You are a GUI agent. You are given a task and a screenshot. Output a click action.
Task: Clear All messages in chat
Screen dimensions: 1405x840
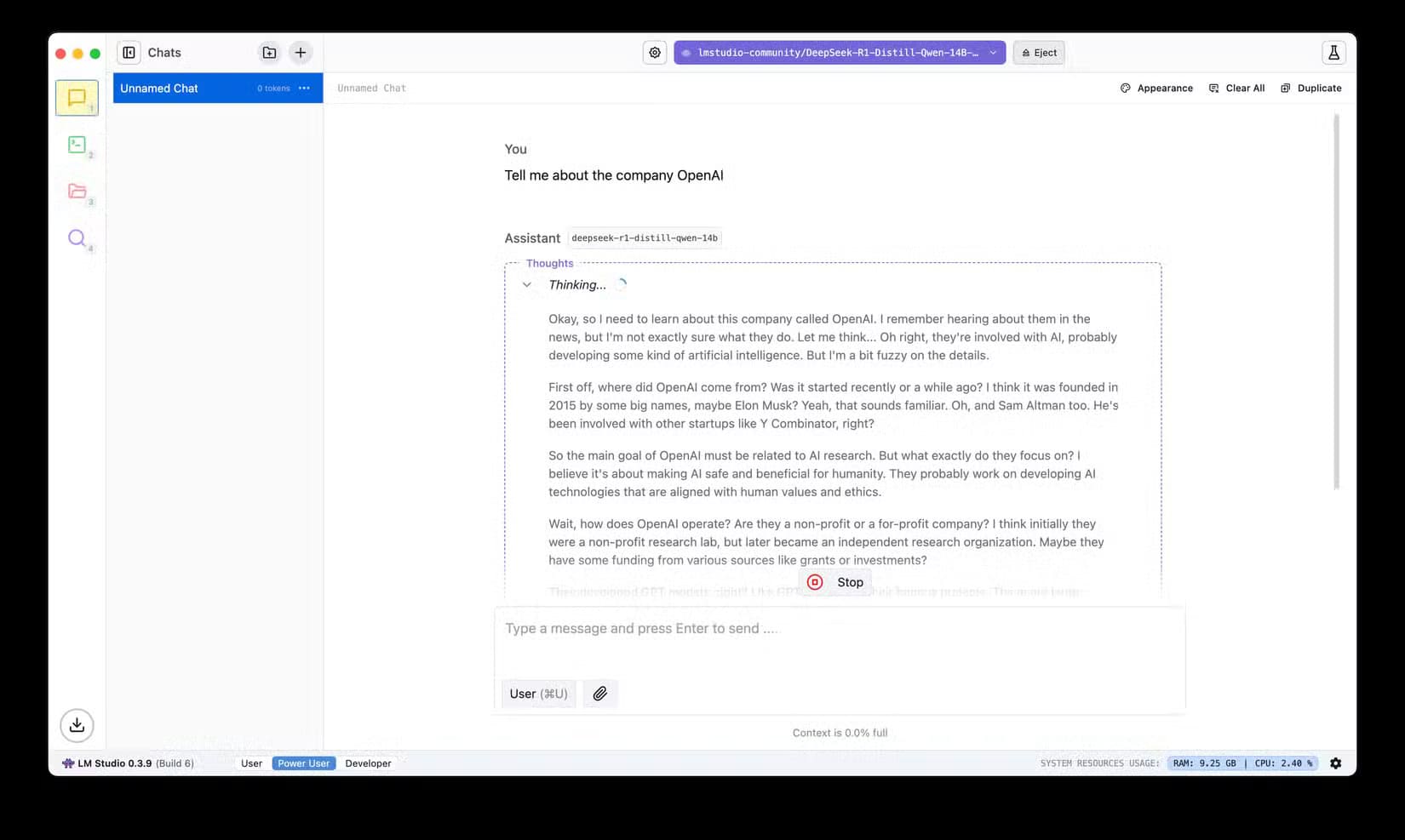click(1236, 89)
